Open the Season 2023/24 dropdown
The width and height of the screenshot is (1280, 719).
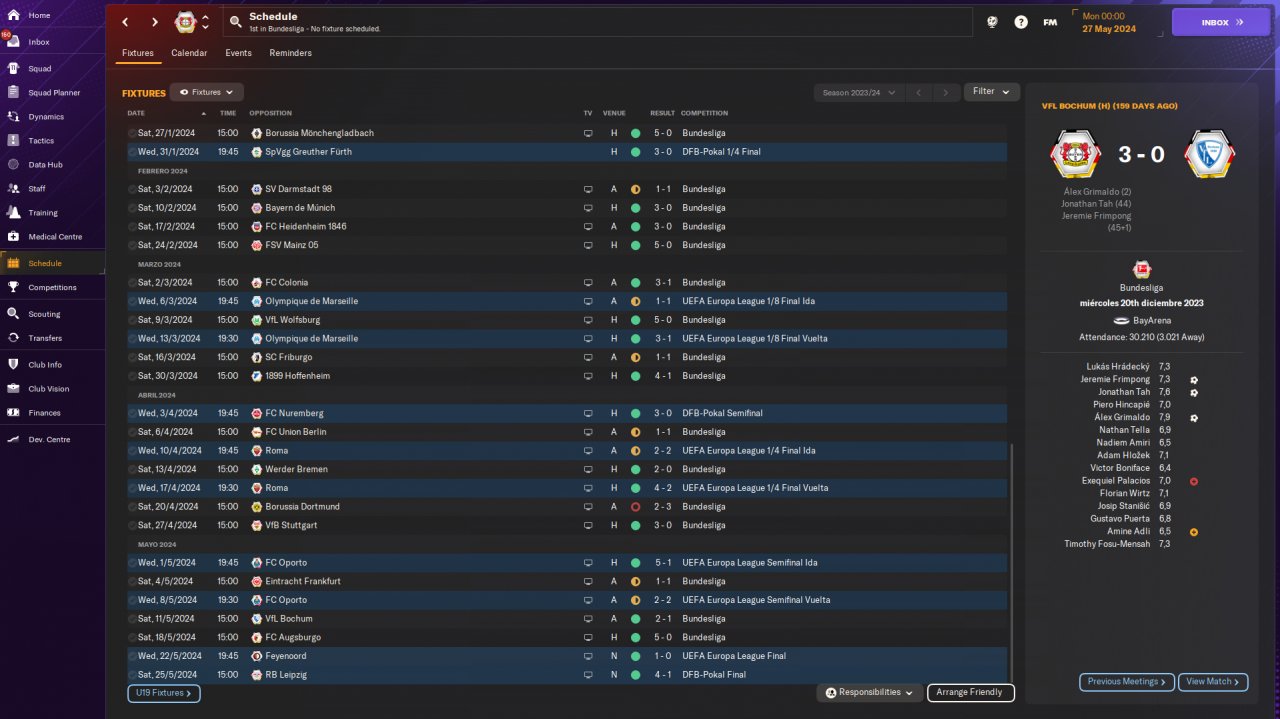(859, 92)
